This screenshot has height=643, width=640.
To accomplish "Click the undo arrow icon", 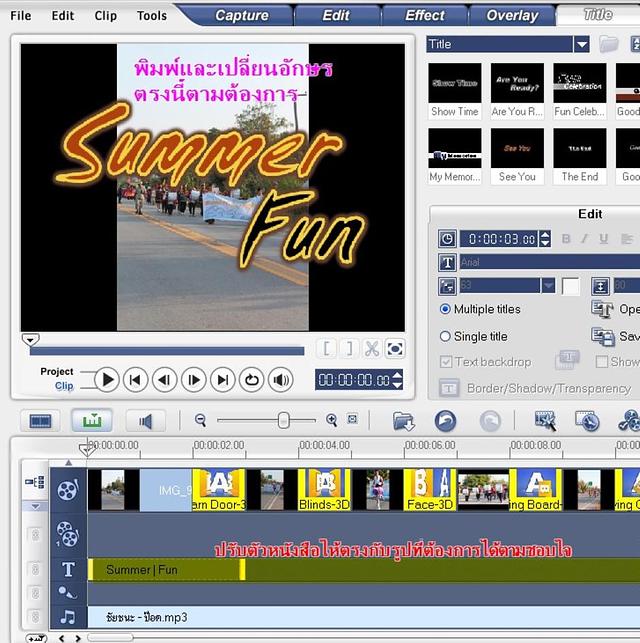I will pos(445,421).
